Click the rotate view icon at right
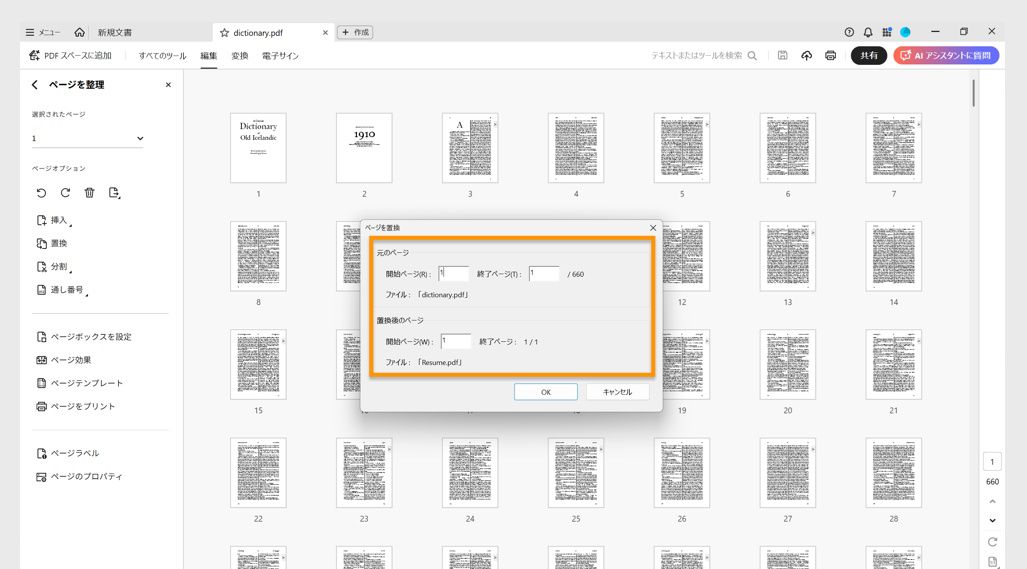 click(992, 541)
